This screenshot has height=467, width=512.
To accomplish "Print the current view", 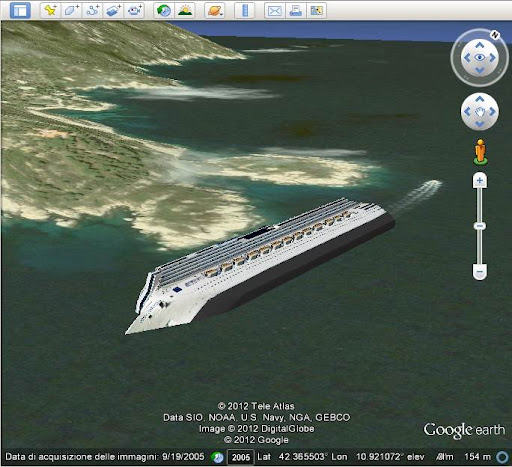I will (295, 10).
